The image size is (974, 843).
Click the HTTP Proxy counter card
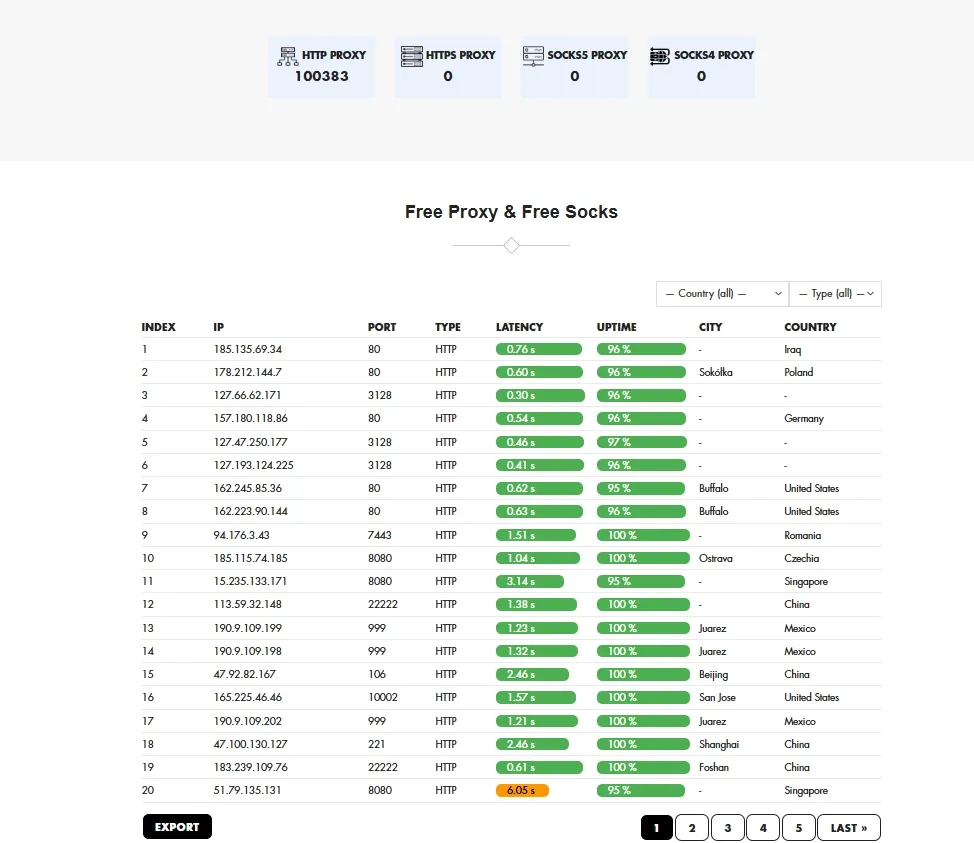click(x=321, y=67)
